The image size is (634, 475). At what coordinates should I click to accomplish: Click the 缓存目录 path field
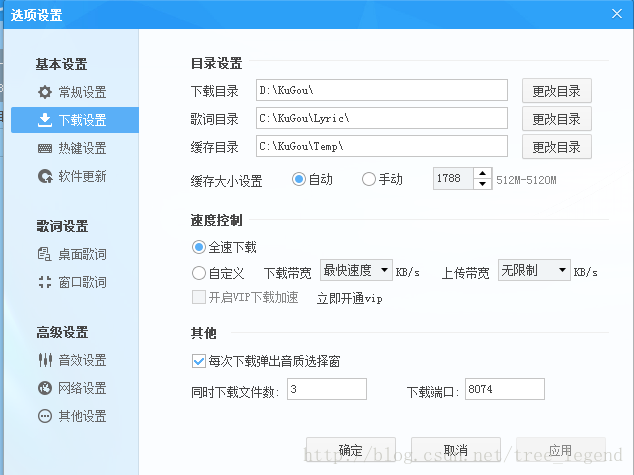[382, 146]
